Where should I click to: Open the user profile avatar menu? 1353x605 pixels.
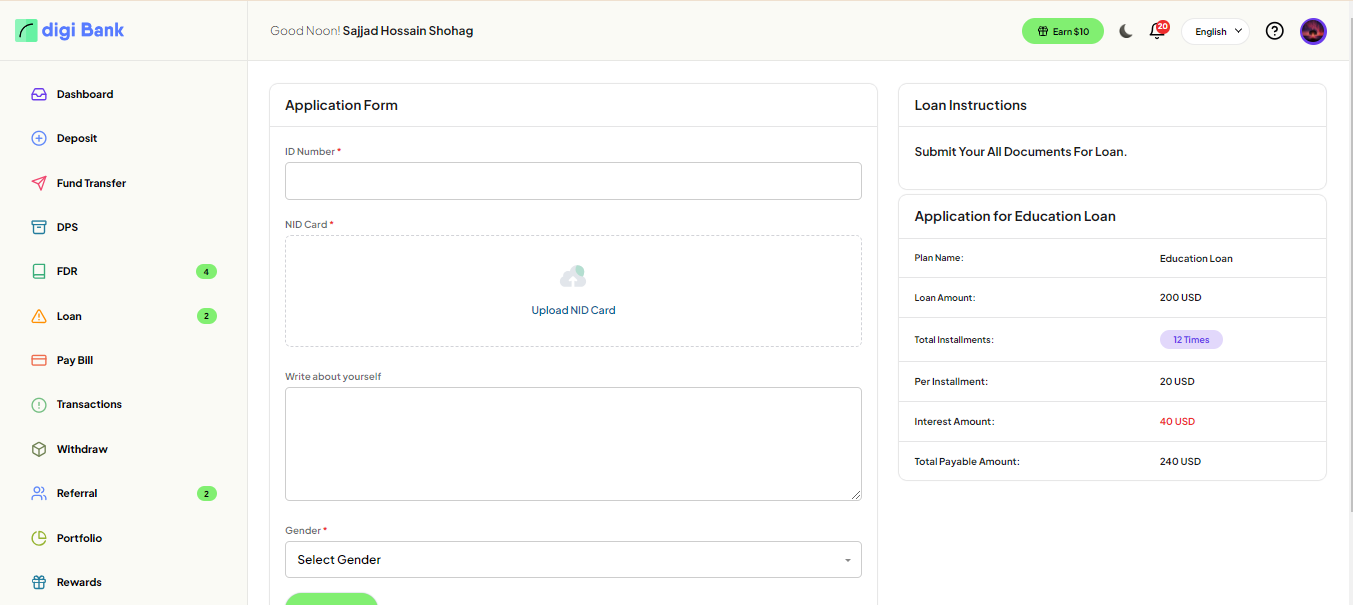tap(1313, 31)
